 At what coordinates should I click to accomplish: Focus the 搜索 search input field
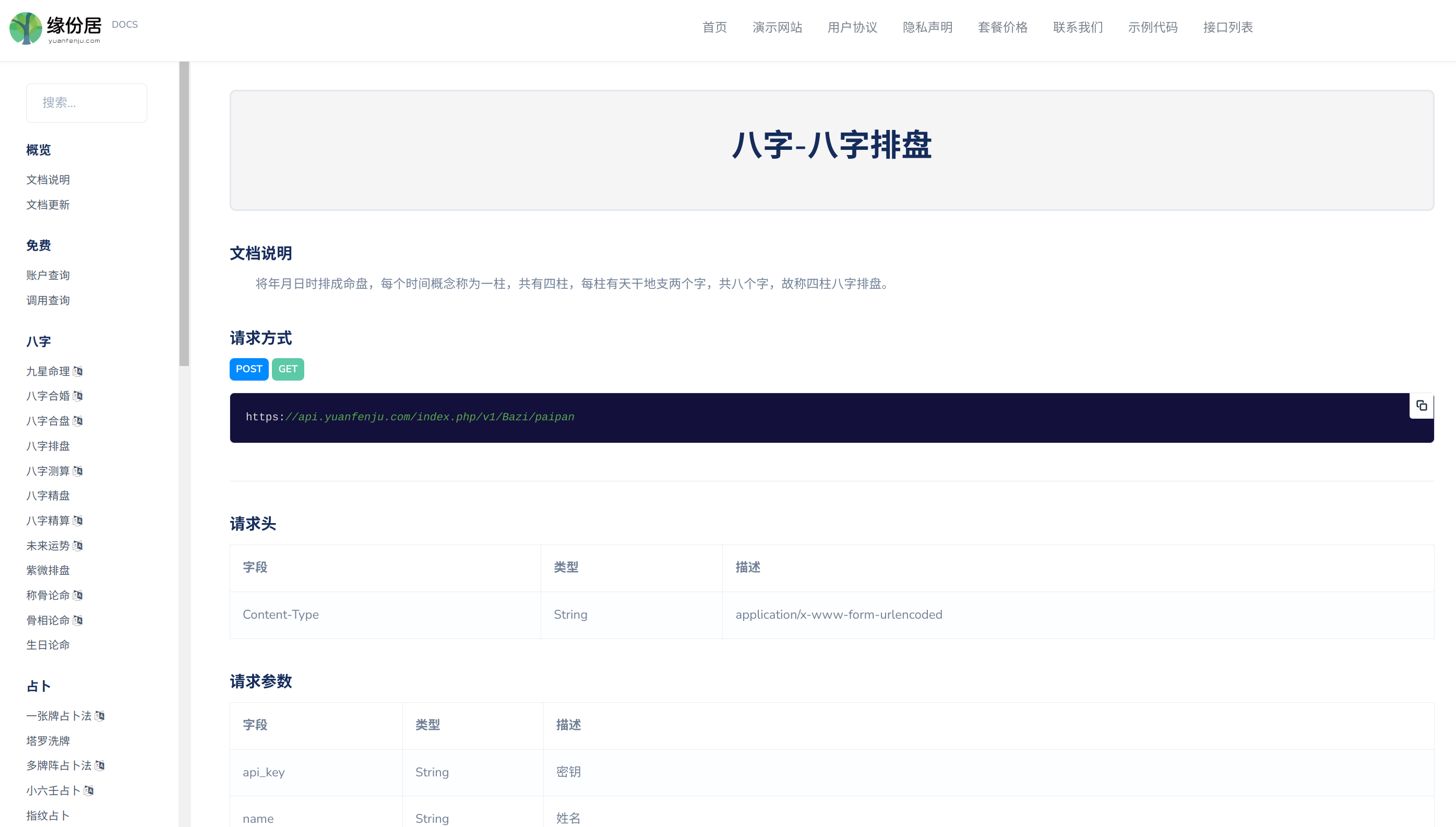pyautogui.click(x=86, y=103)
